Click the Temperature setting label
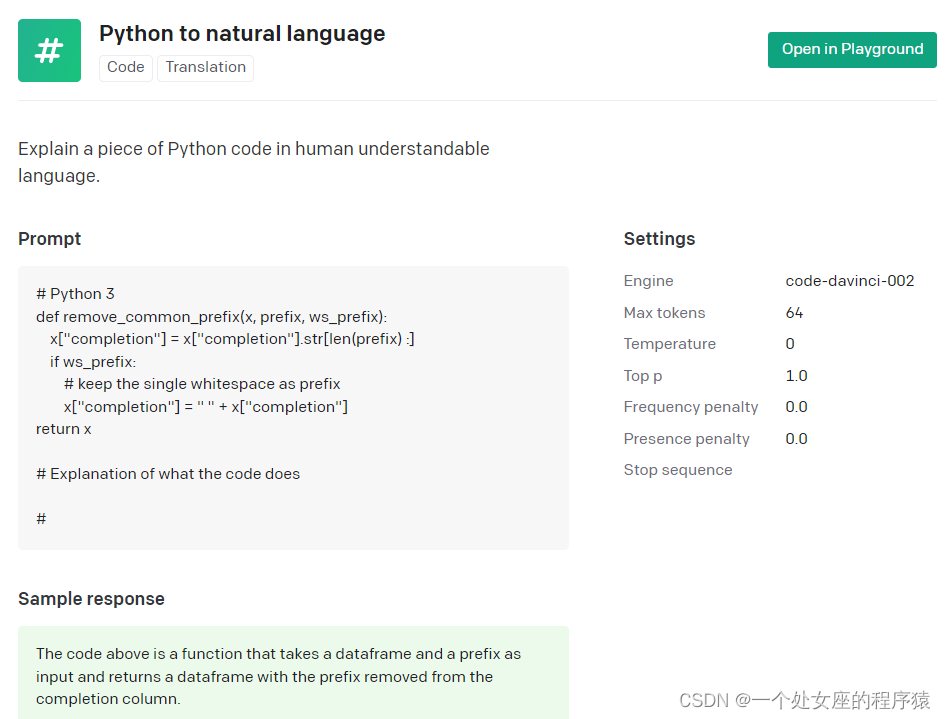The image size is (946, 719). [x=669, y=344]
